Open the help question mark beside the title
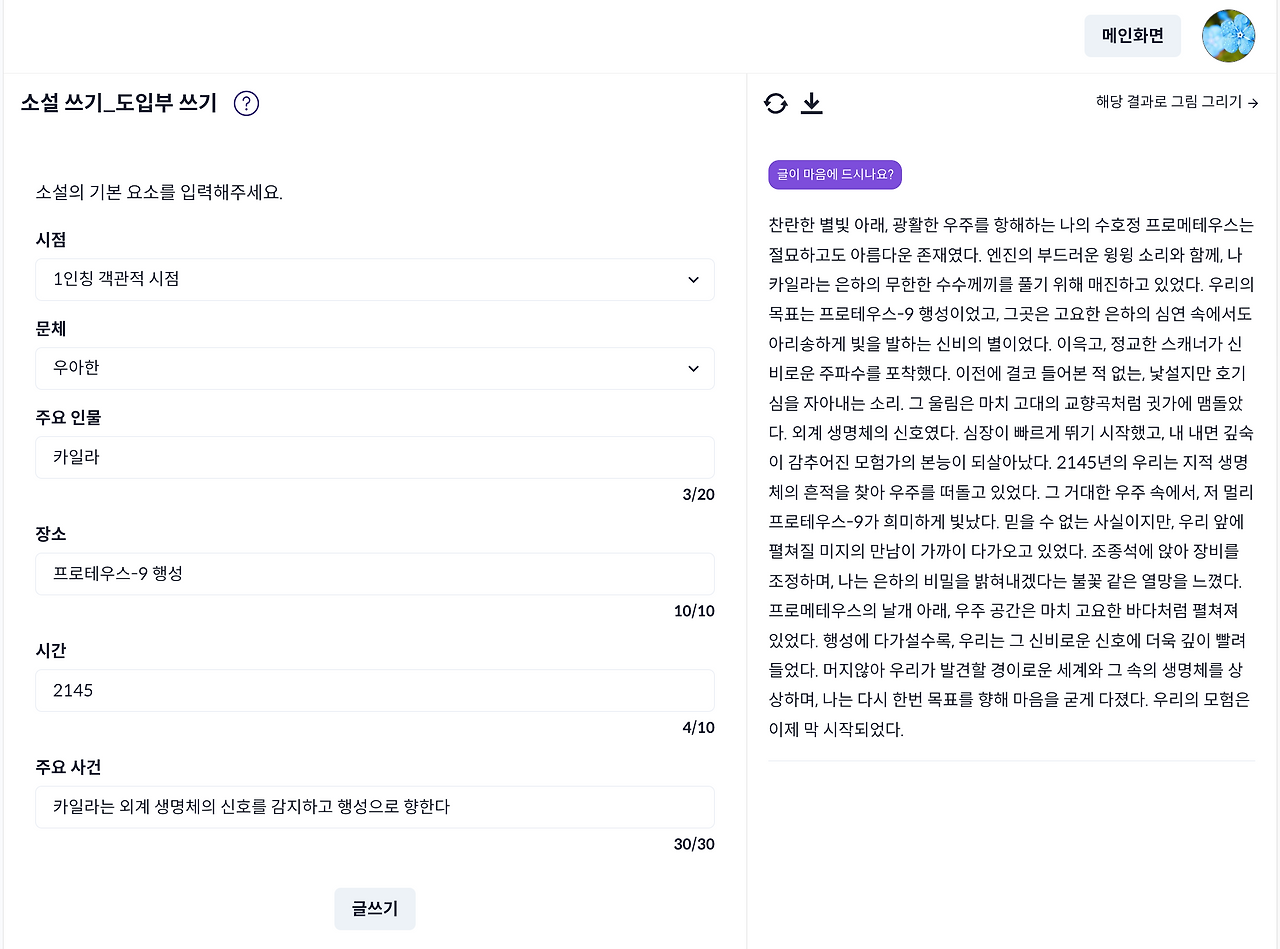 pyautogui.click(x=246, y=103)
